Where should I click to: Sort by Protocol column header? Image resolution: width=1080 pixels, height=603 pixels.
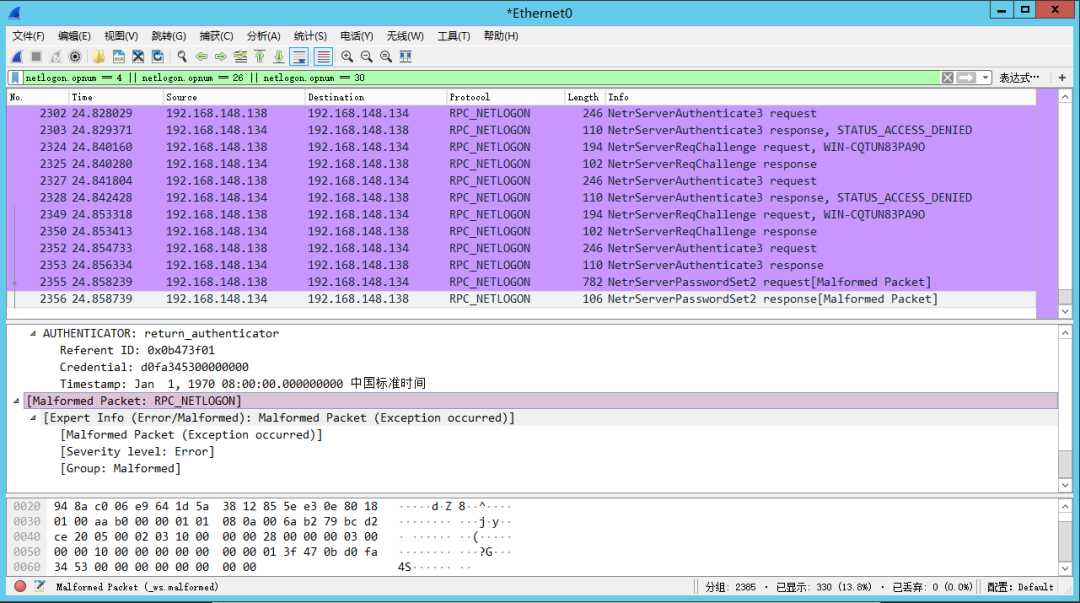click(x=505, y=97)
